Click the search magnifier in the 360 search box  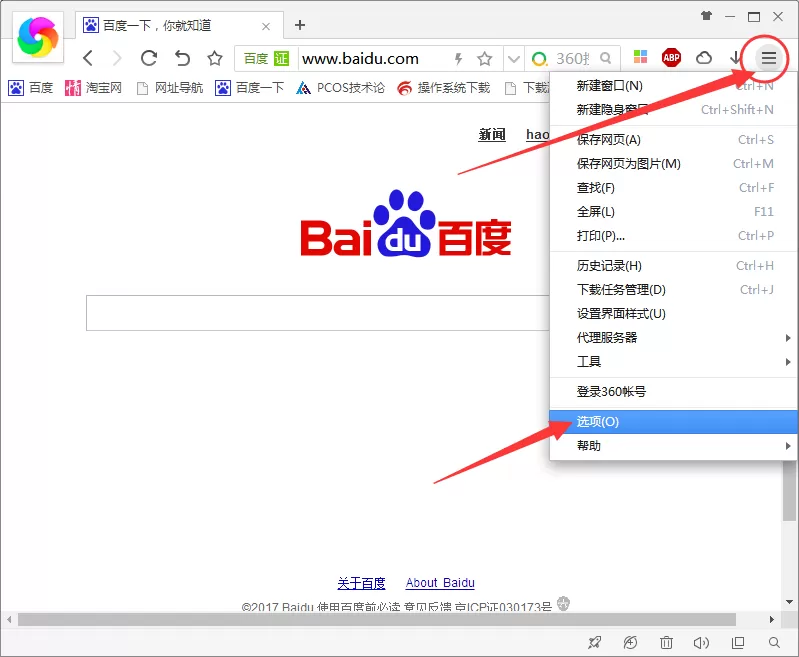click(605, 58)
